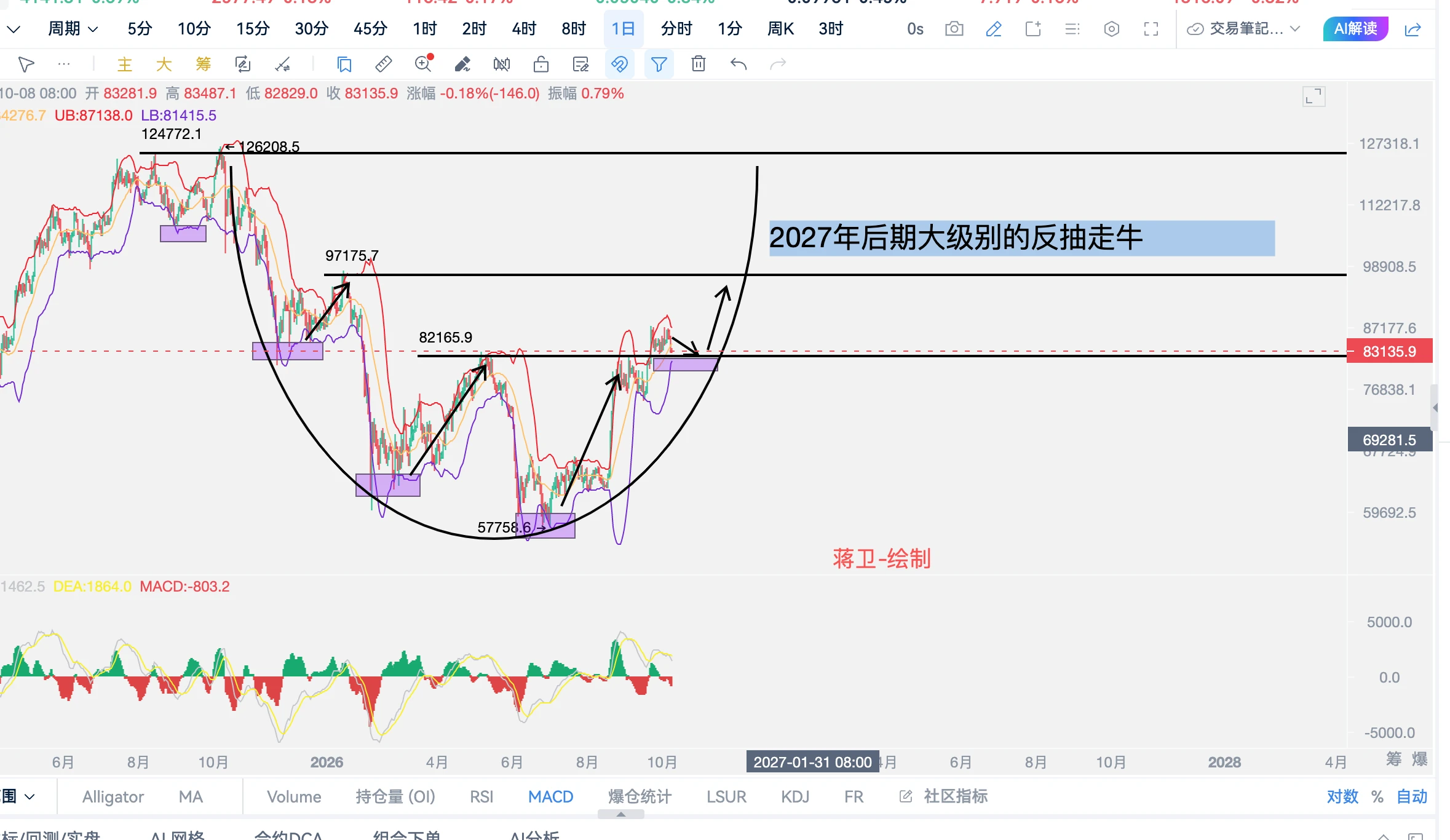The image size is (1450, 840).
Task: Select the highlighter pen drawing tool
Action: pos(462,64)
